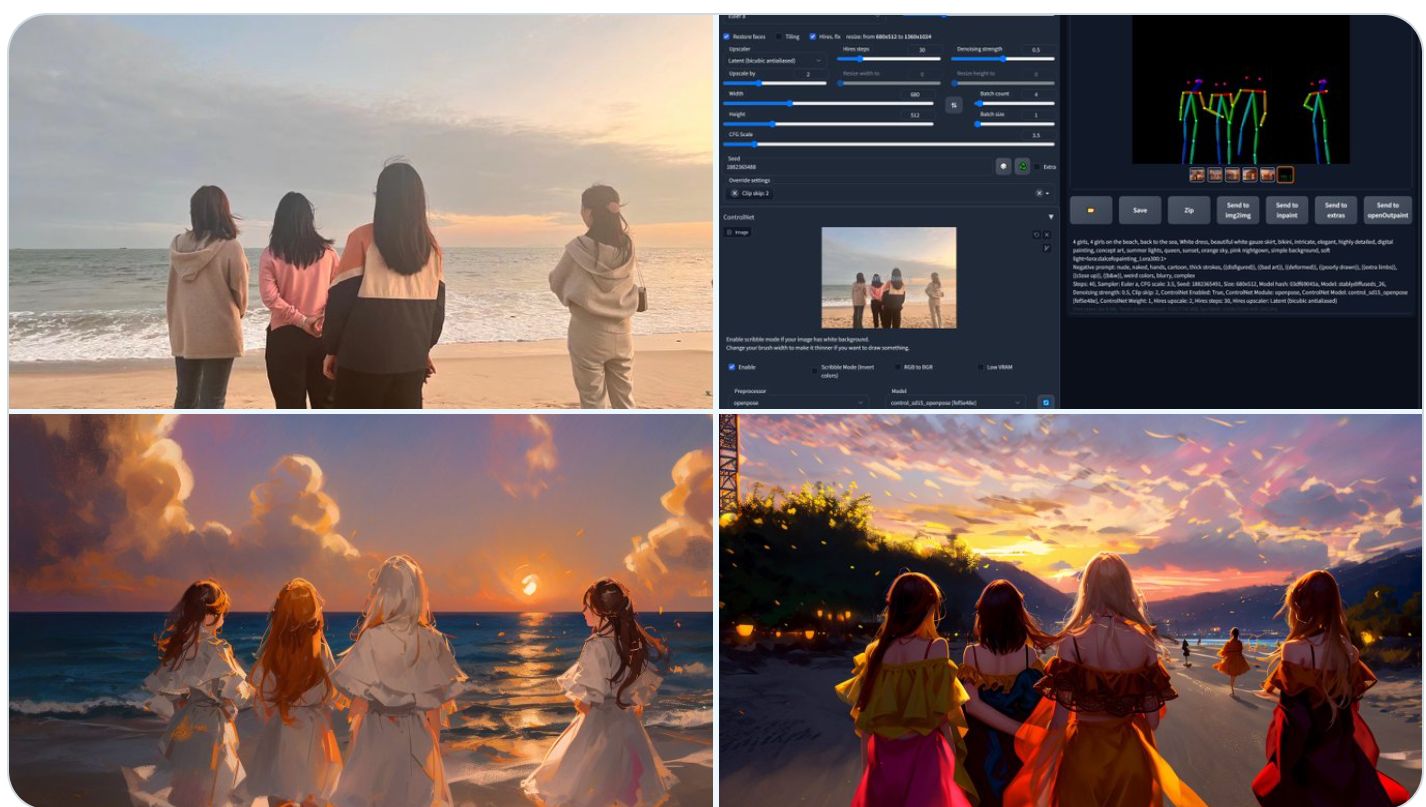Open the sampling method dropdown
The height and width of the screenshot is (807, 1426).
pyautogui.click(x=803, y=16)
